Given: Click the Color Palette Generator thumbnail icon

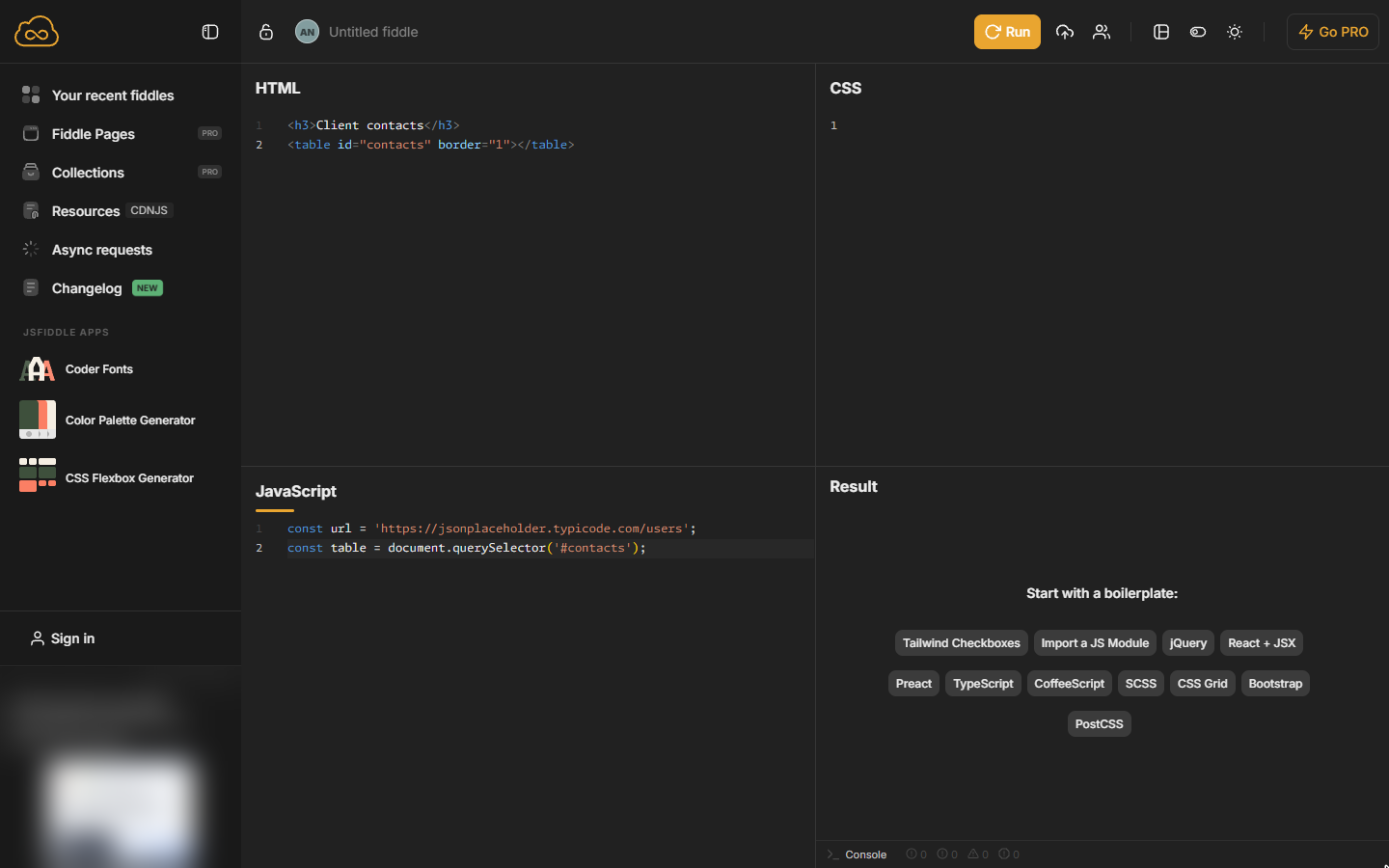Looking at the screenshot, I should [37, 420].
